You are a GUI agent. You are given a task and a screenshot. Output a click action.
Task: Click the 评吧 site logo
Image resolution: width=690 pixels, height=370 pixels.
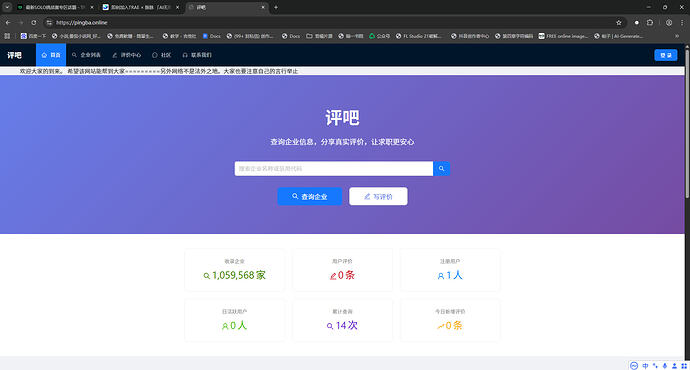14,55
